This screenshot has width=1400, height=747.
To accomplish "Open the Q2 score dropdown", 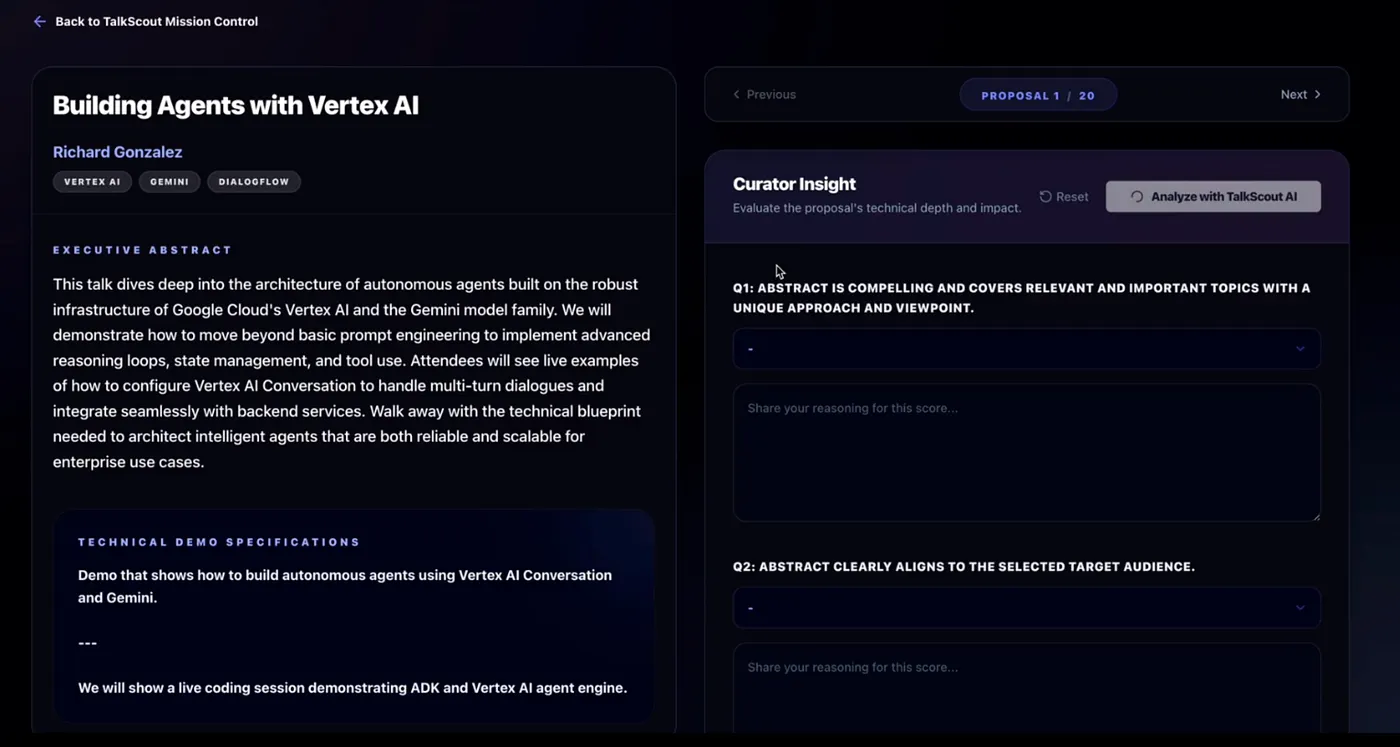I will 1026,607.
